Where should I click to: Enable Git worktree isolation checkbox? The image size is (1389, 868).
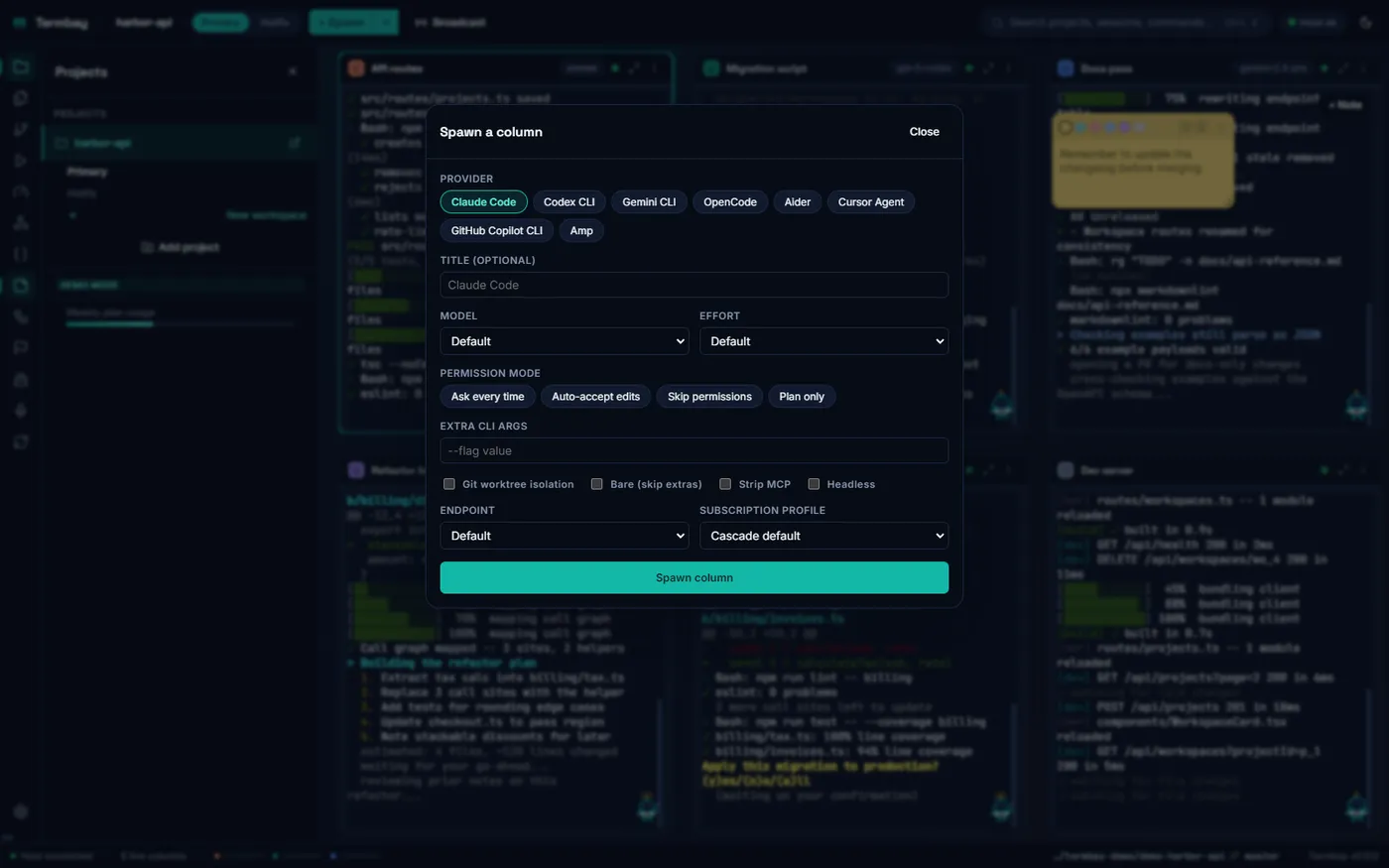[449, 484]
